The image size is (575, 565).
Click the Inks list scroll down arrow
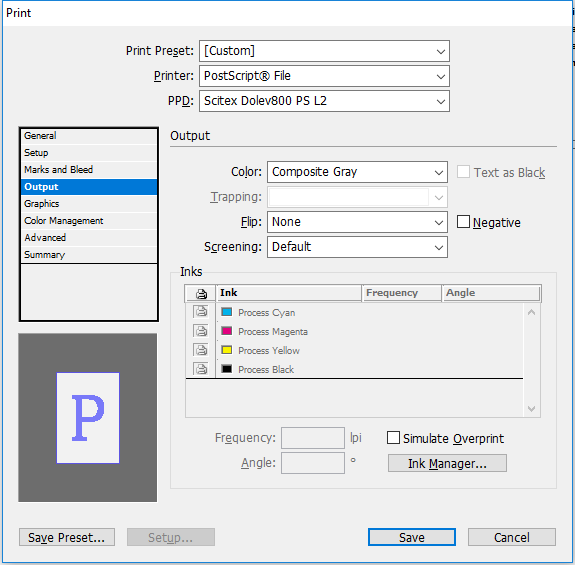point(531,408)
